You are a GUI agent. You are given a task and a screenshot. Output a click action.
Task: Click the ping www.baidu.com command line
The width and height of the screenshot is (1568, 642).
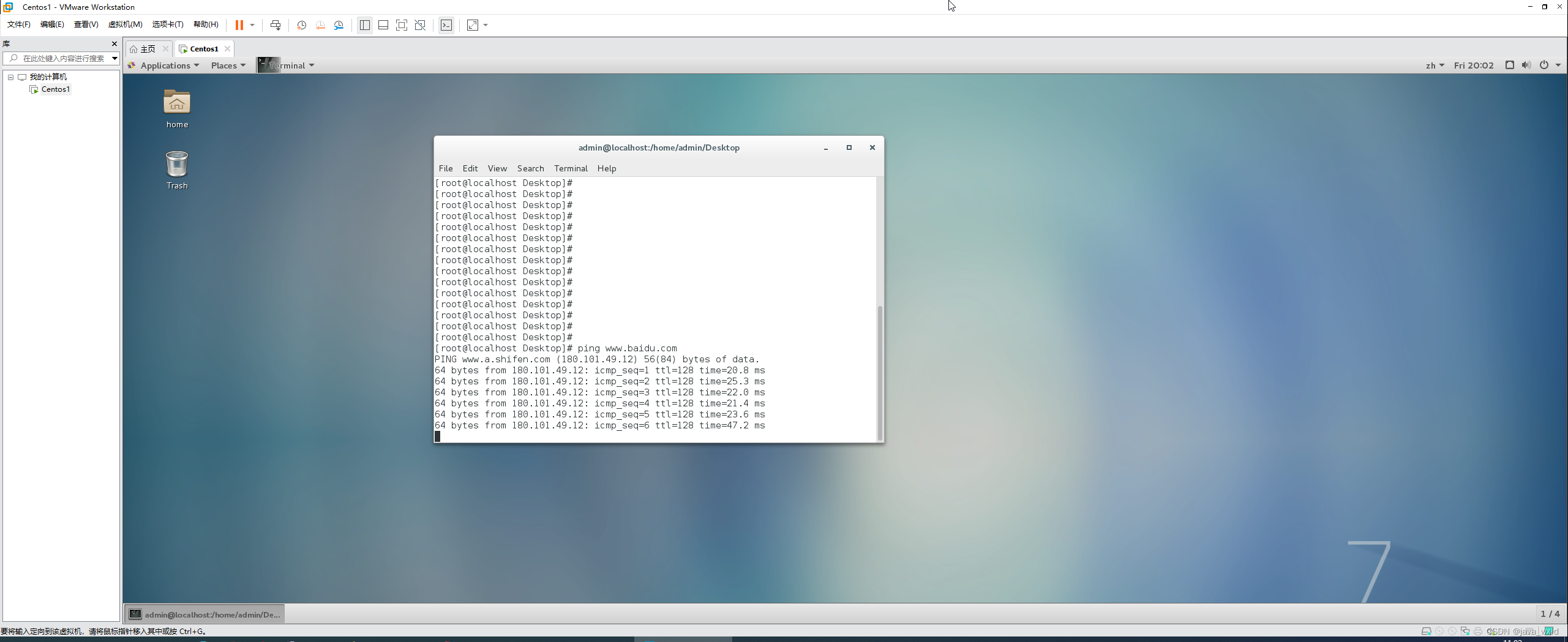556,348
